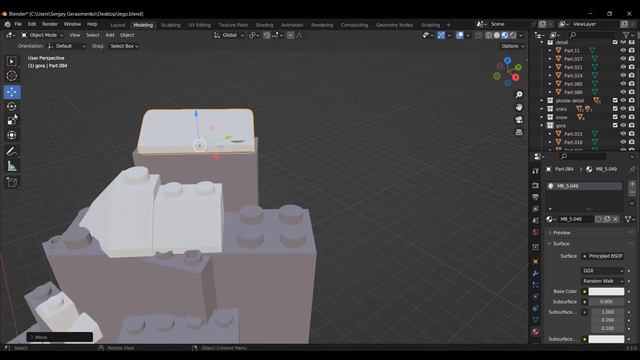640x360 pixels.
Task: Select the Annotate tool
Action: click(x=12, y=151)
